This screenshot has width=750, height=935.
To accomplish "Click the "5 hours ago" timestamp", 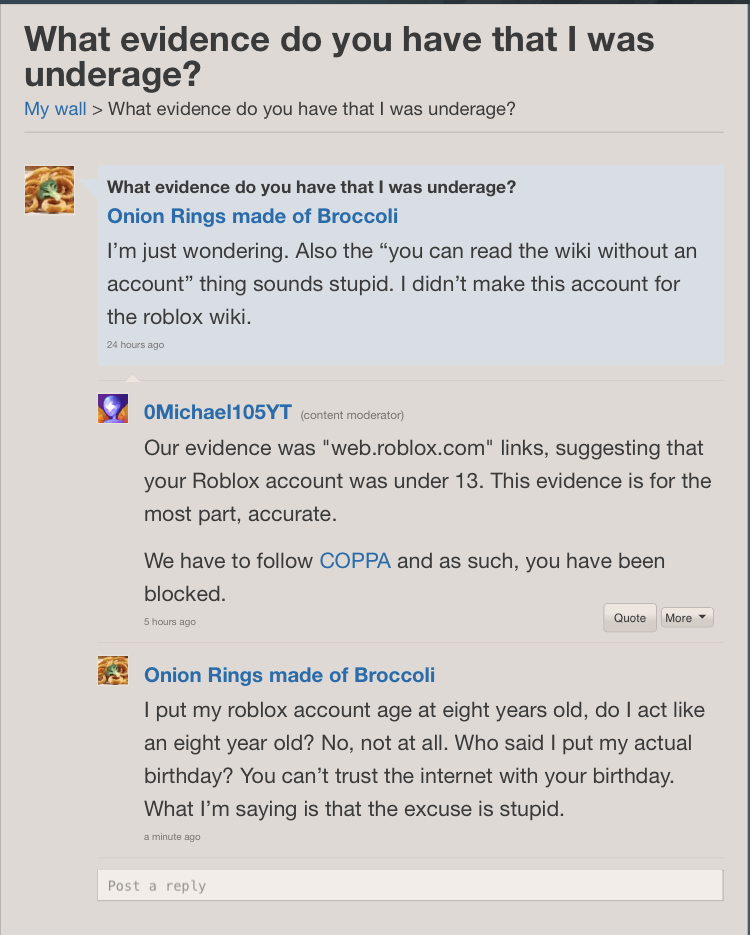I will click(169, 622).
